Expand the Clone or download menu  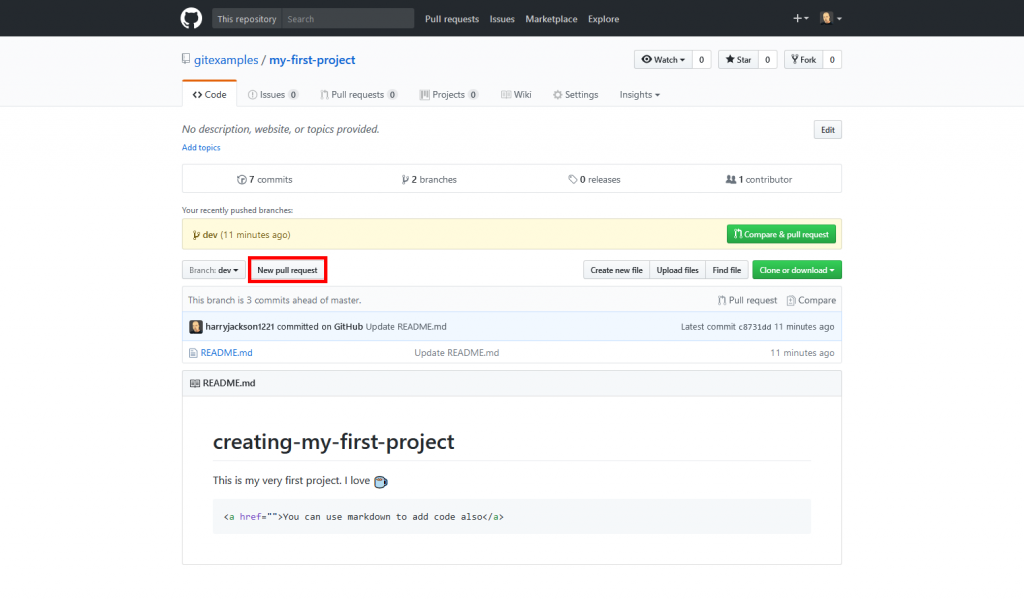(796, 269)
